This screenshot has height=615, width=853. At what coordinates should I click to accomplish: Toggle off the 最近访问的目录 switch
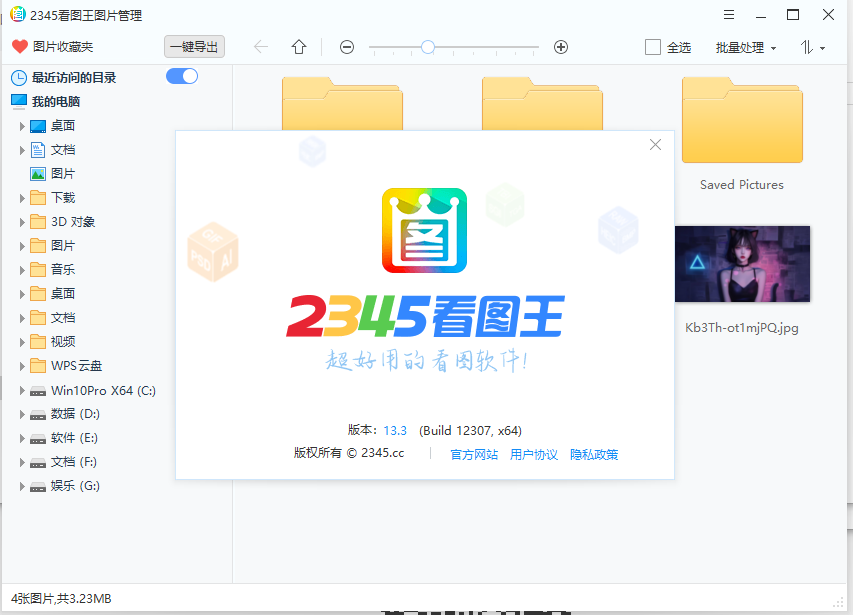tap(181, 75)
